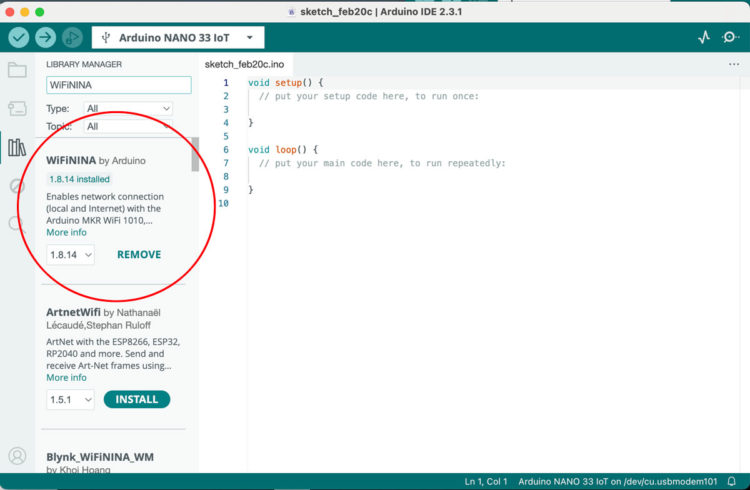
Task: Select the sketch_feb20c.ino tab
Action: click(245, 64)
